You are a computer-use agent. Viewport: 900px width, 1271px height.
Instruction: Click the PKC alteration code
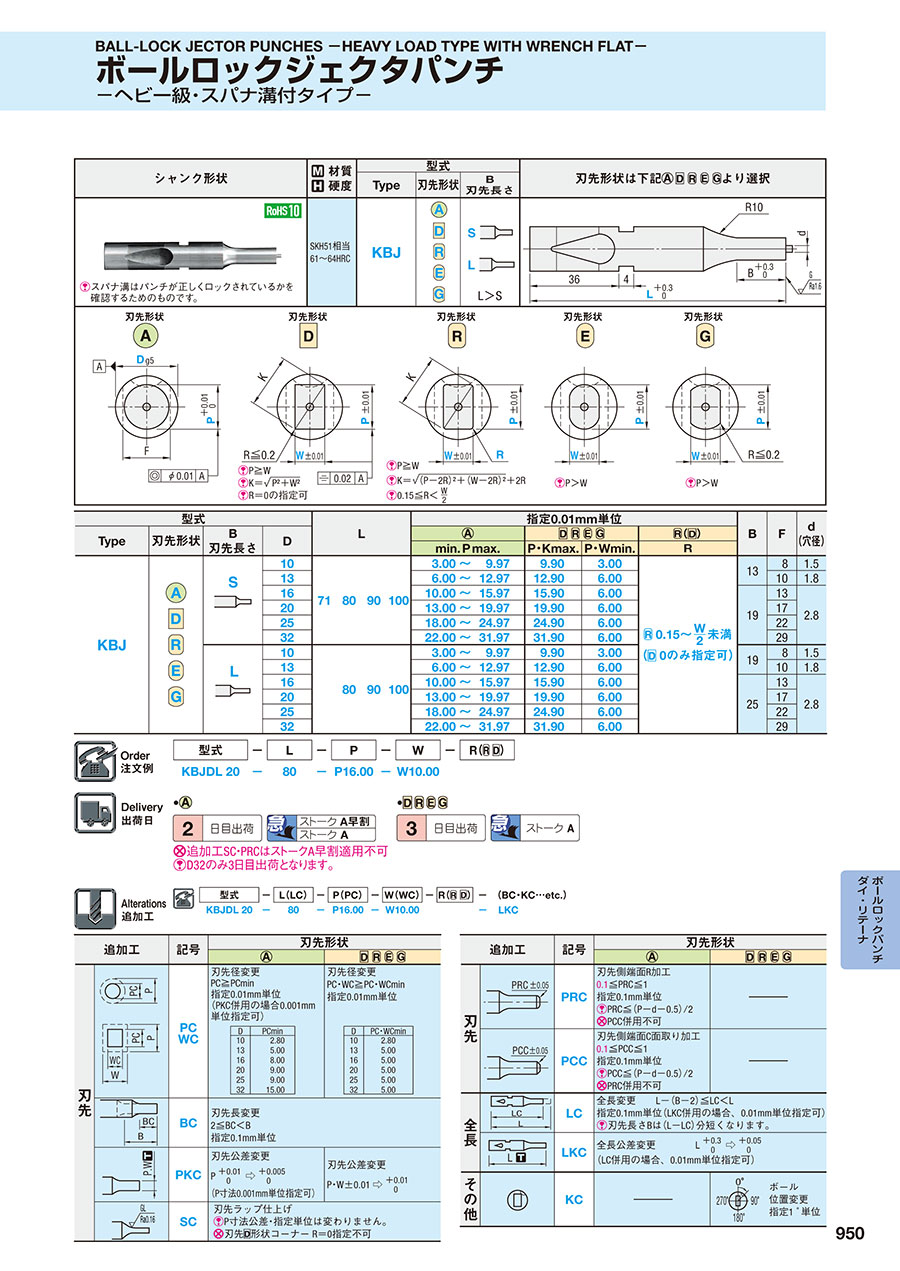point(188,1175)
